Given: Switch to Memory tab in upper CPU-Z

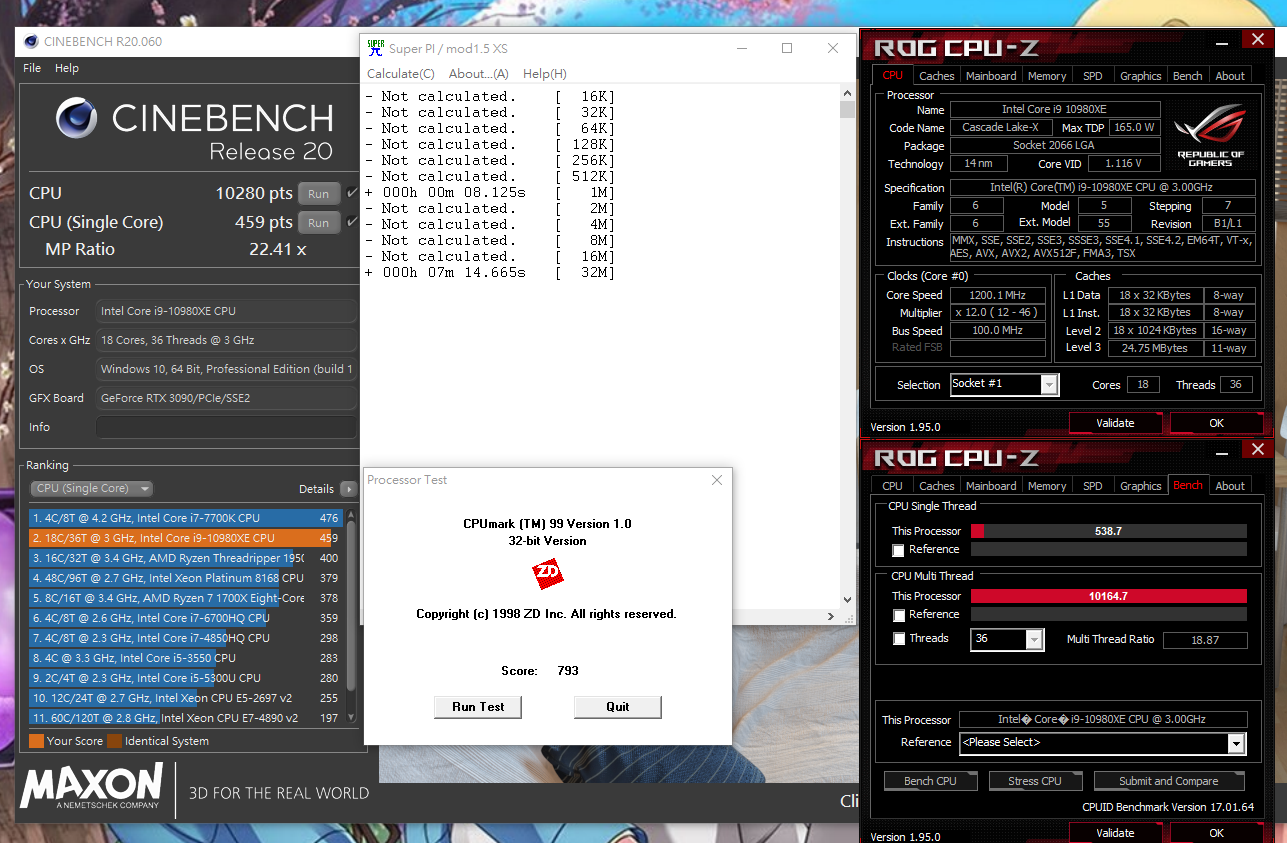Looking at the screenshot, I should coord(1047,76).
